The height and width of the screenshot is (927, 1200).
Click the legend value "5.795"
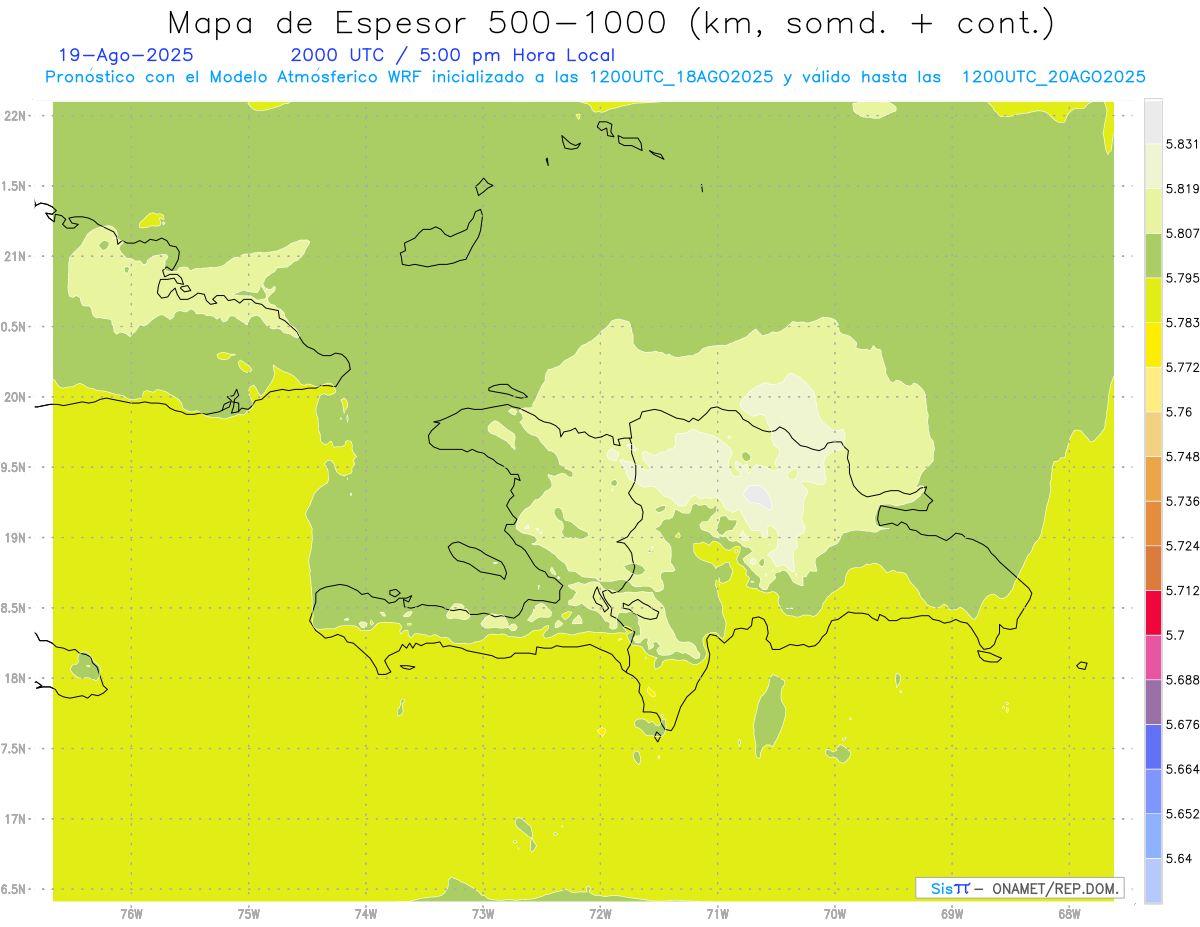(1182, 278)
